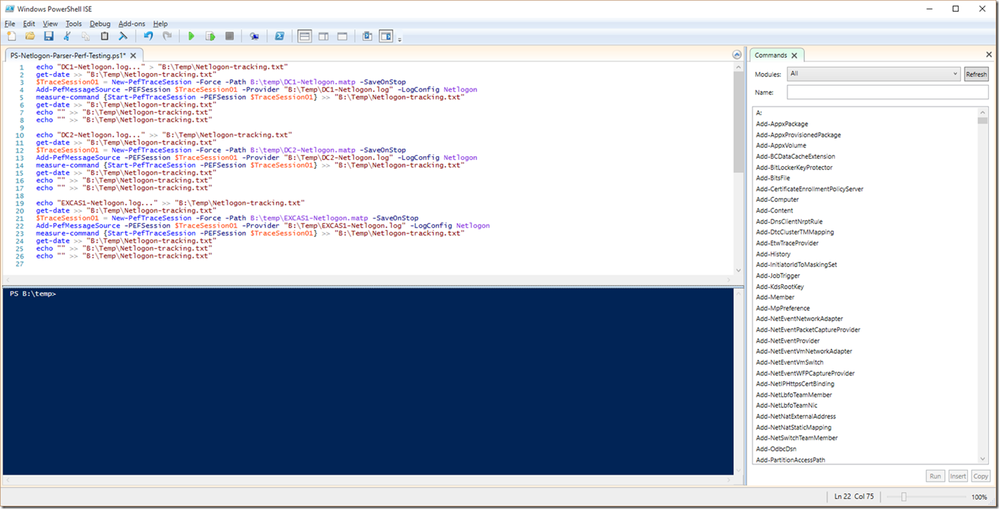
Task: Click the Insert button under command list
Action: (x=958, y=476)
